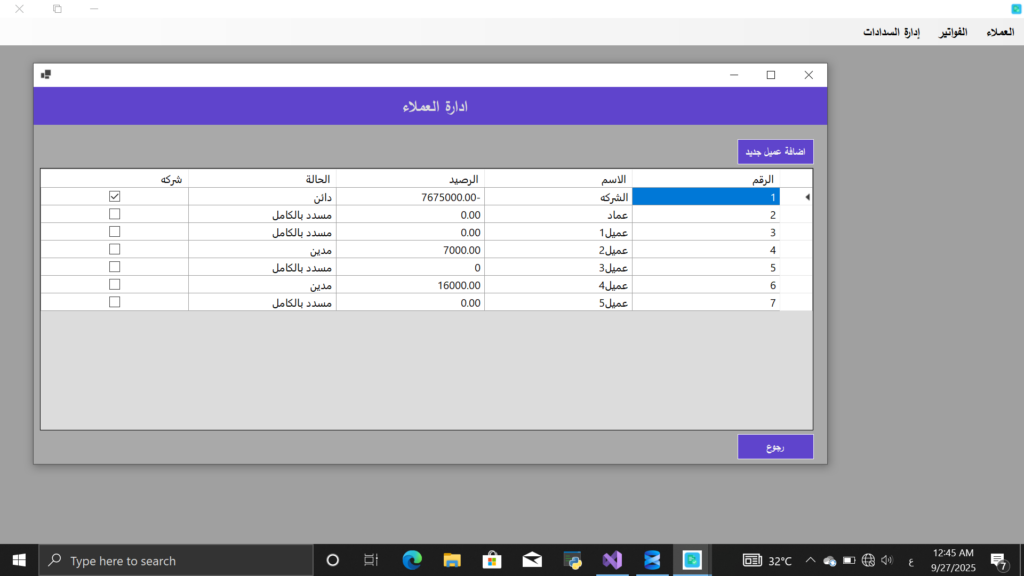The image size is (1024, 576).
Task: Sort by the الرقم column header
Action: (x=706, y=179)
